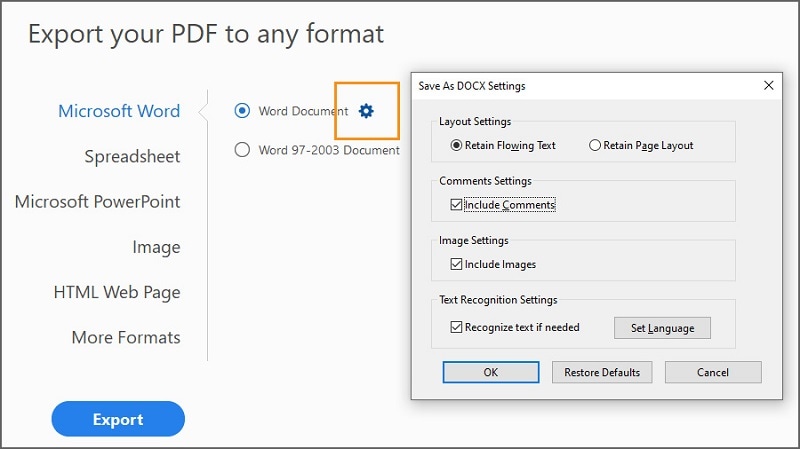Uncheck the Include Images checkbox
This screenshot has width=800, height=449.
pos(457,265)
